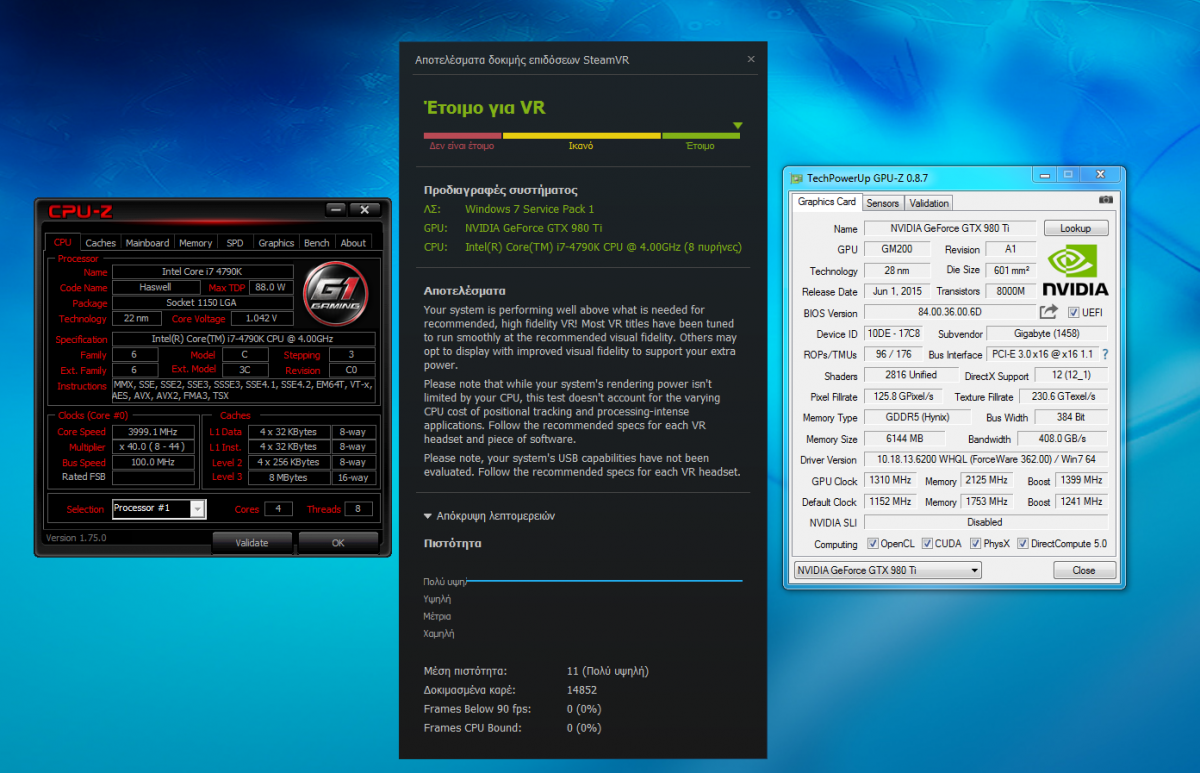Select the CPU tab in CPU-Z

[63, 242]
